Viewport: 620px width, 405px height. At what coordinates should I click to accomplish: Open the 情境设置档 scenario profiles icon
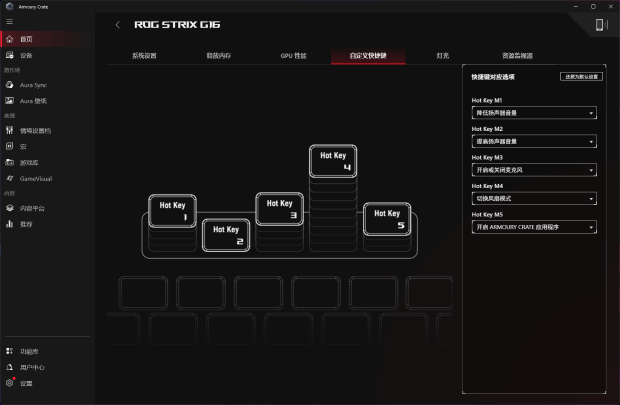click(x=9, y=130)
